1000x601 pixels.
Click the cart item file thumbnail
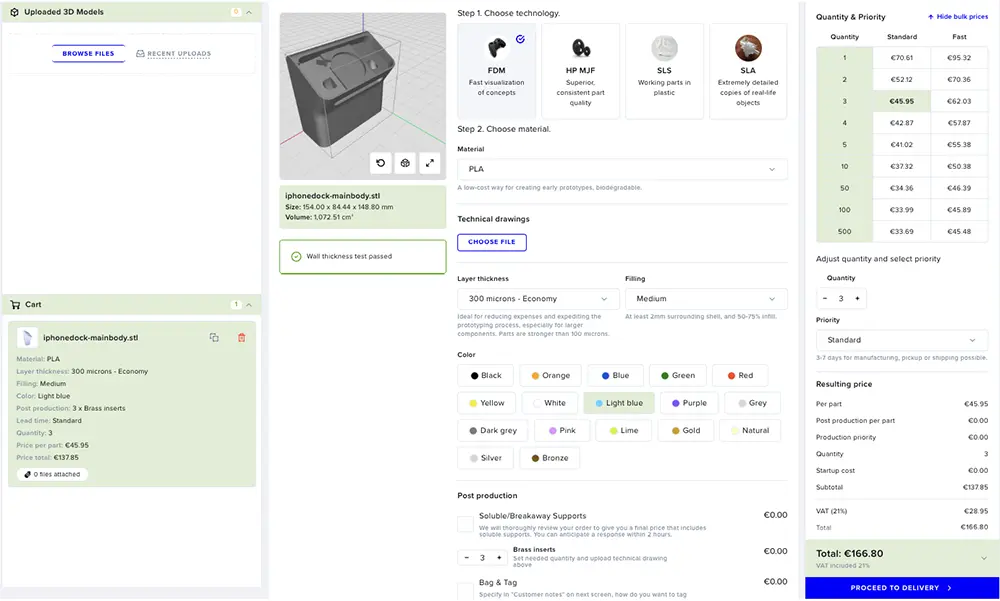[x=27, y=337]
